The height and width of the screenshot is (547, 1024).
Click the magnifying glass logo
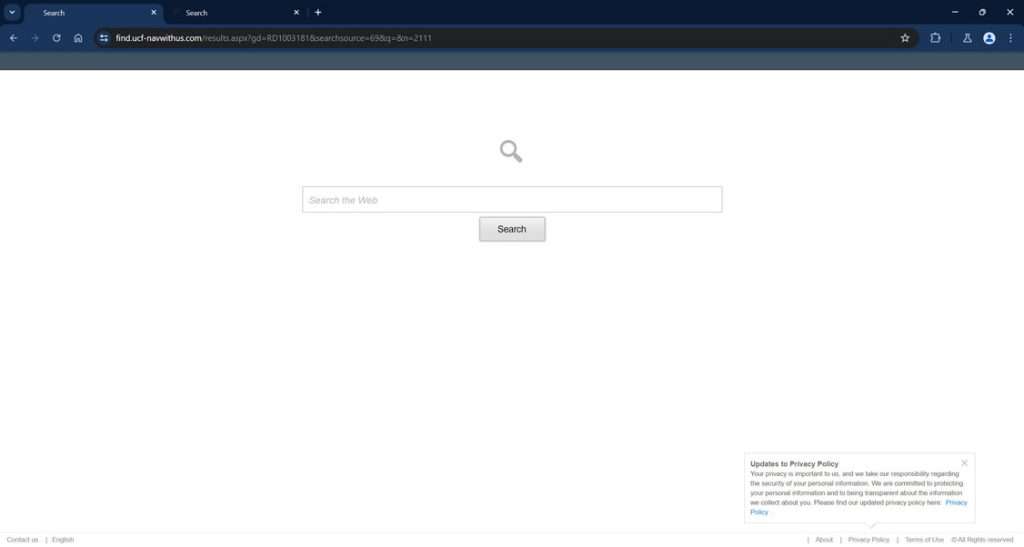511,151
